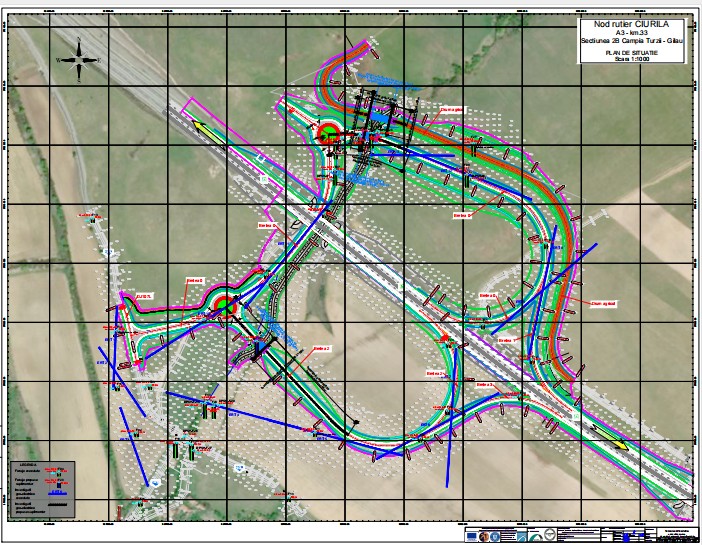Click the black line sample in the legend
This screenshot has width=702, height=545.
[57, 505]
